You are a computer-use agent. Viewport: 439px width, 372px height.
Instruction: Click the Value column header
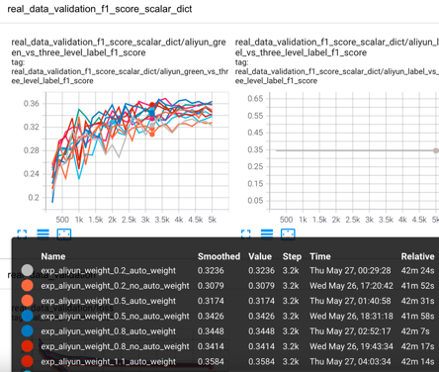(x=260, y=256)
